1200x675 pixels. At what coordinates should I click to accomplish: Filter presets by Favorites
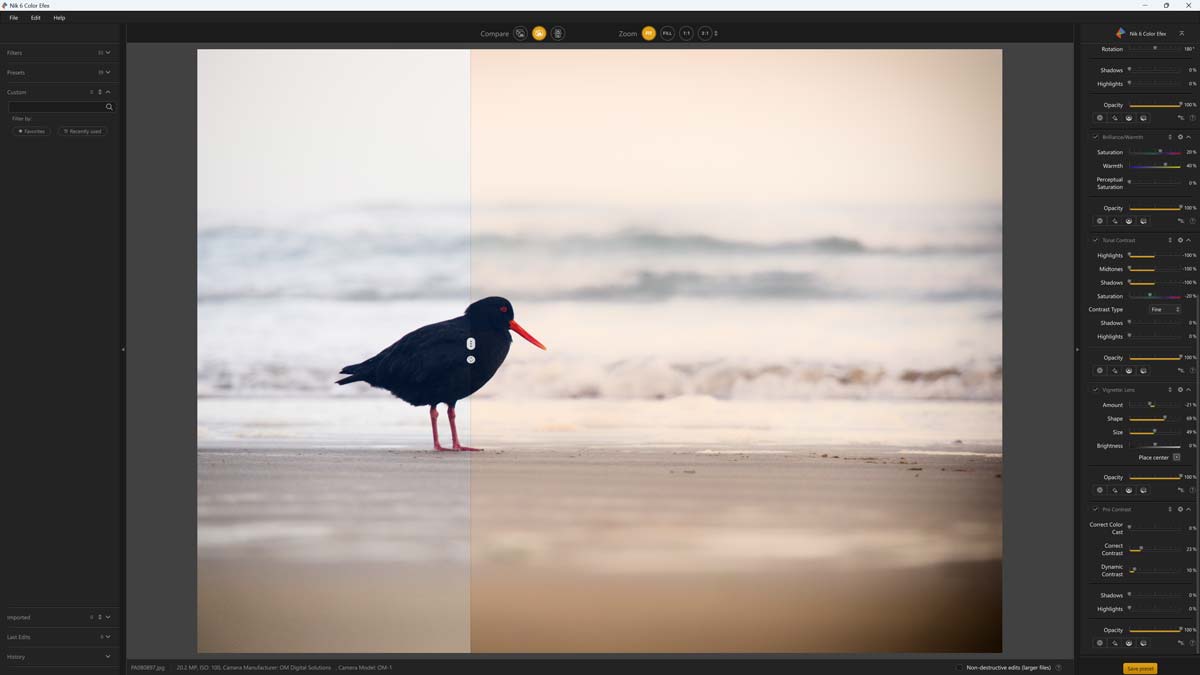(x=31, y=131)
